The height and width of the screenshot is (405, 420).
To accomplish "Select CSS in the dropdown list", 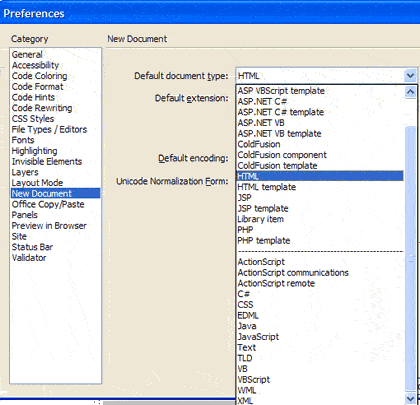I will click(245, 305).
